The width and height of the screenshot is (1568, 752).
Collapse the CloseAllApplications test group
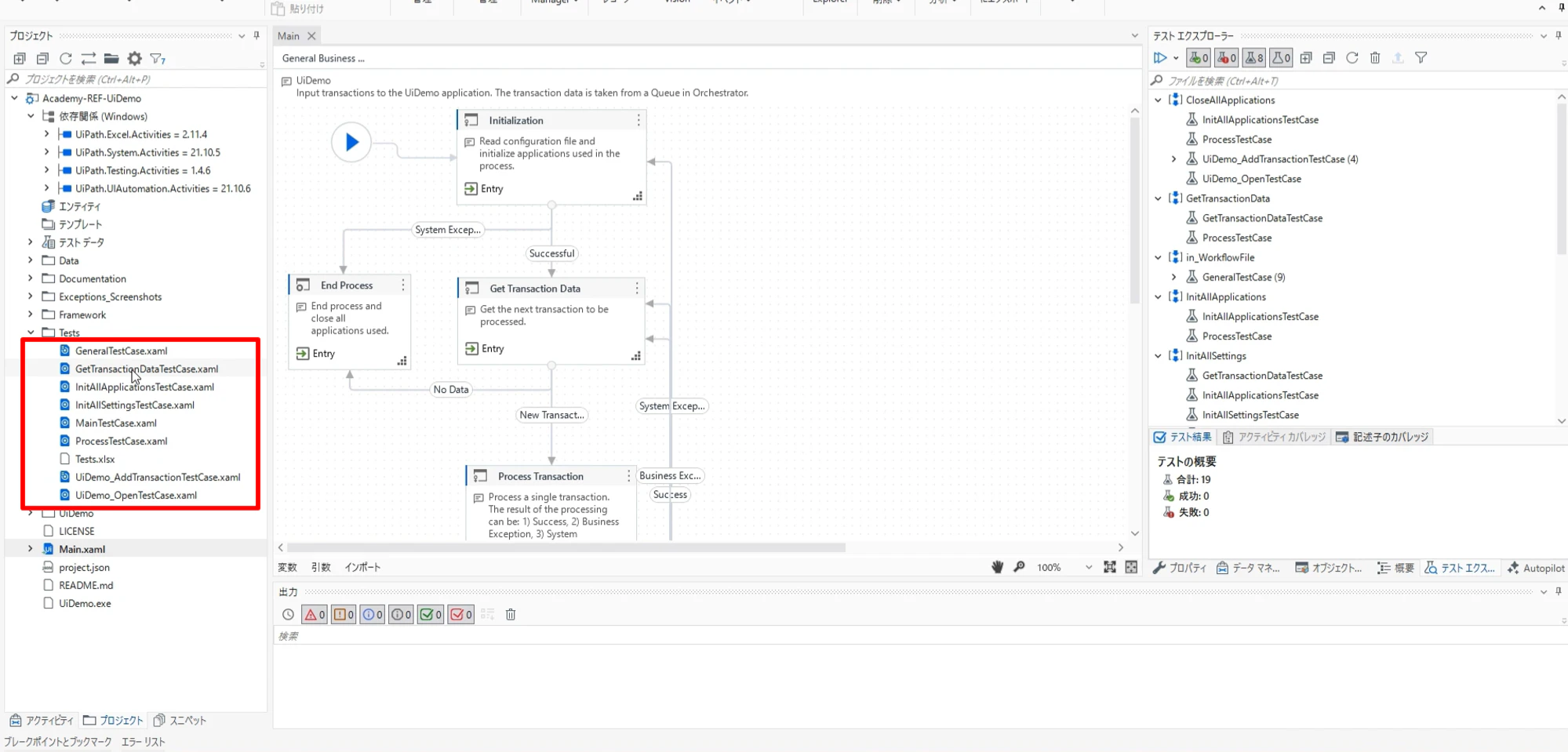coord(1159,100)
